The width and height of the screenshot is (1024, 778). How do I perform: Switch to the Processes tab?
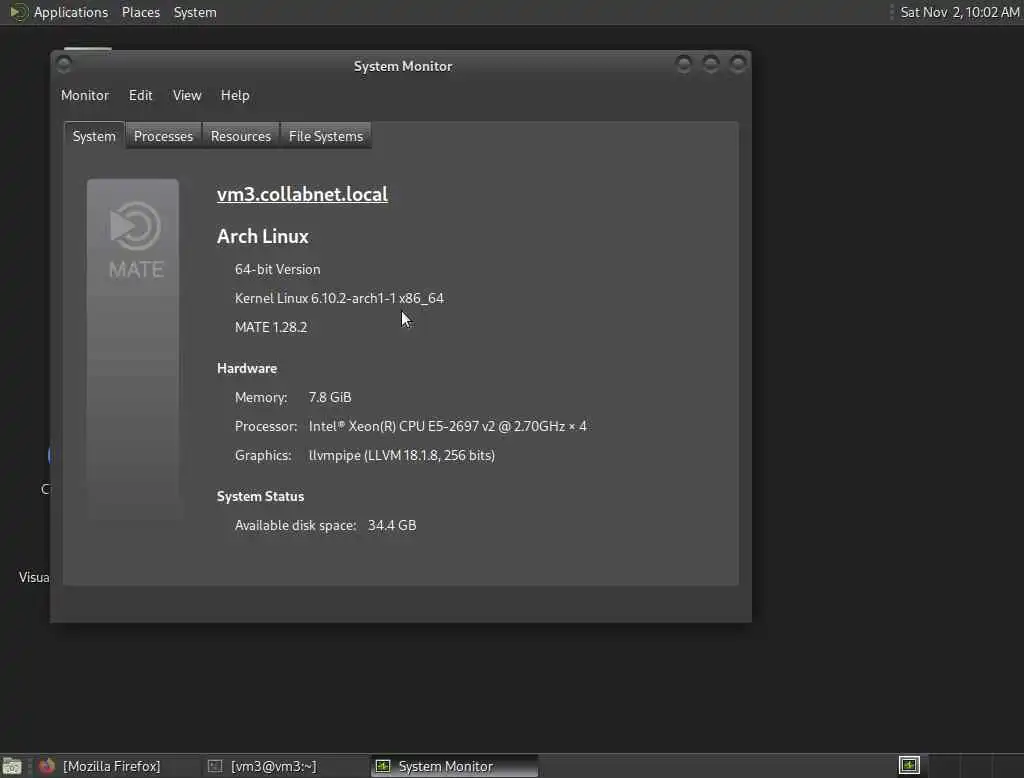[x=163, y=136]
